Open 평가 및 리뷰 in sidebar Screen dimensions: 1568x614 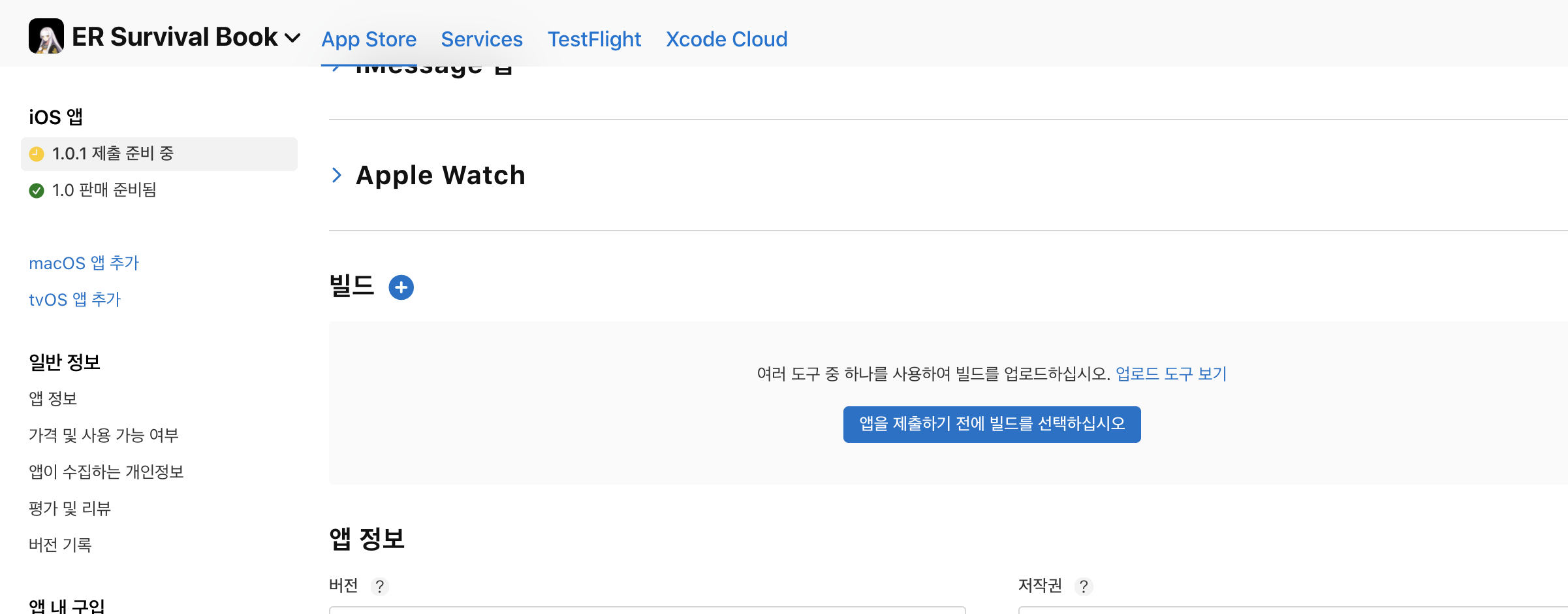coord(70,508)
